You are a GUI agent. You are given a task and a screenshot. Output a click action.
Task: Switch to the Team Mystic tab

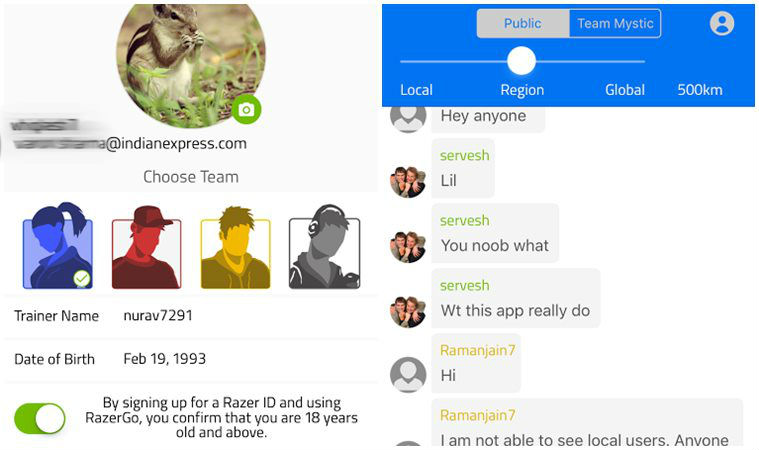click(x=615, y=23)
